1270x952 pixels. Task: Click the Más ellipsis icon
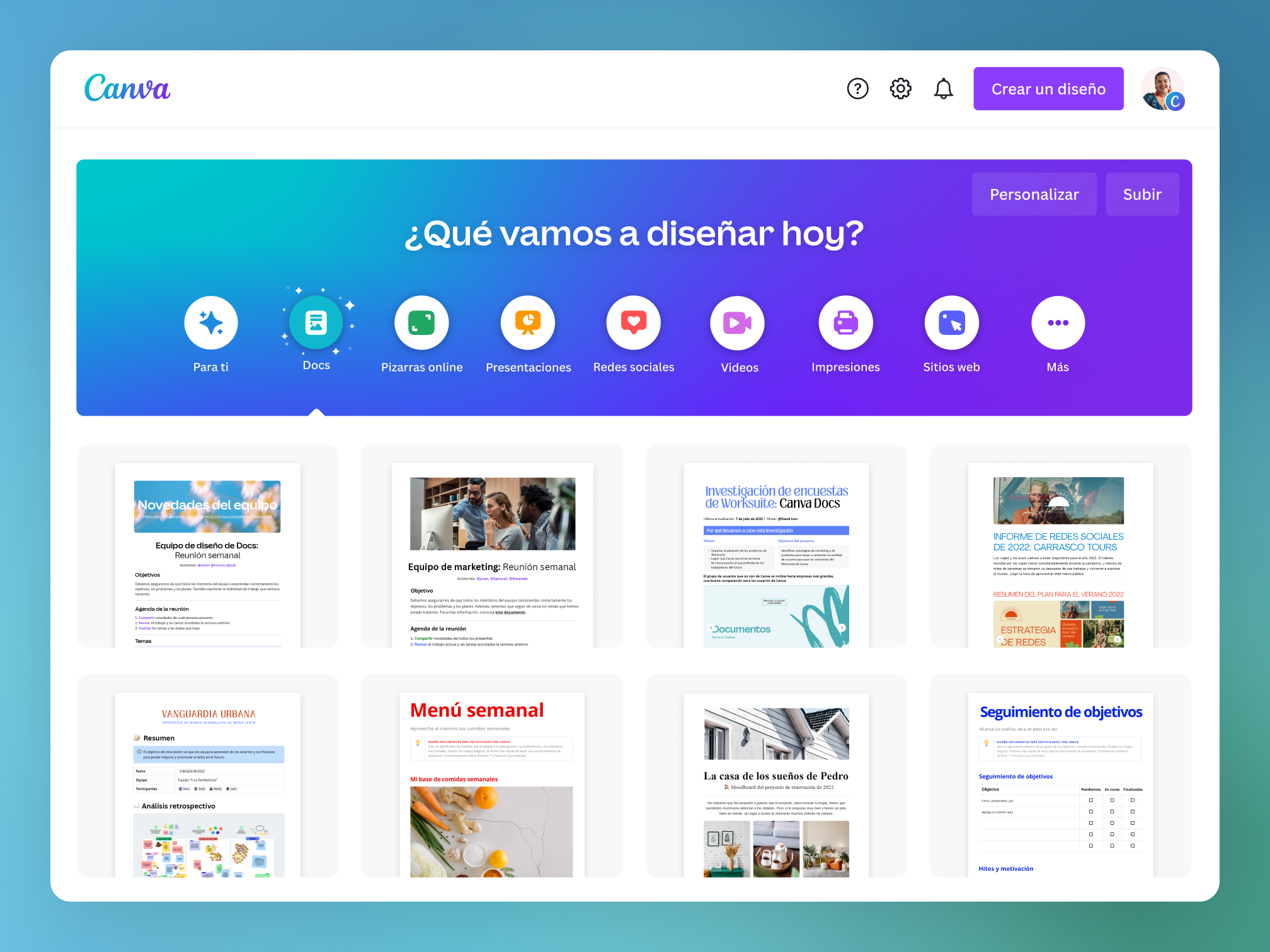click(1057, 322)
